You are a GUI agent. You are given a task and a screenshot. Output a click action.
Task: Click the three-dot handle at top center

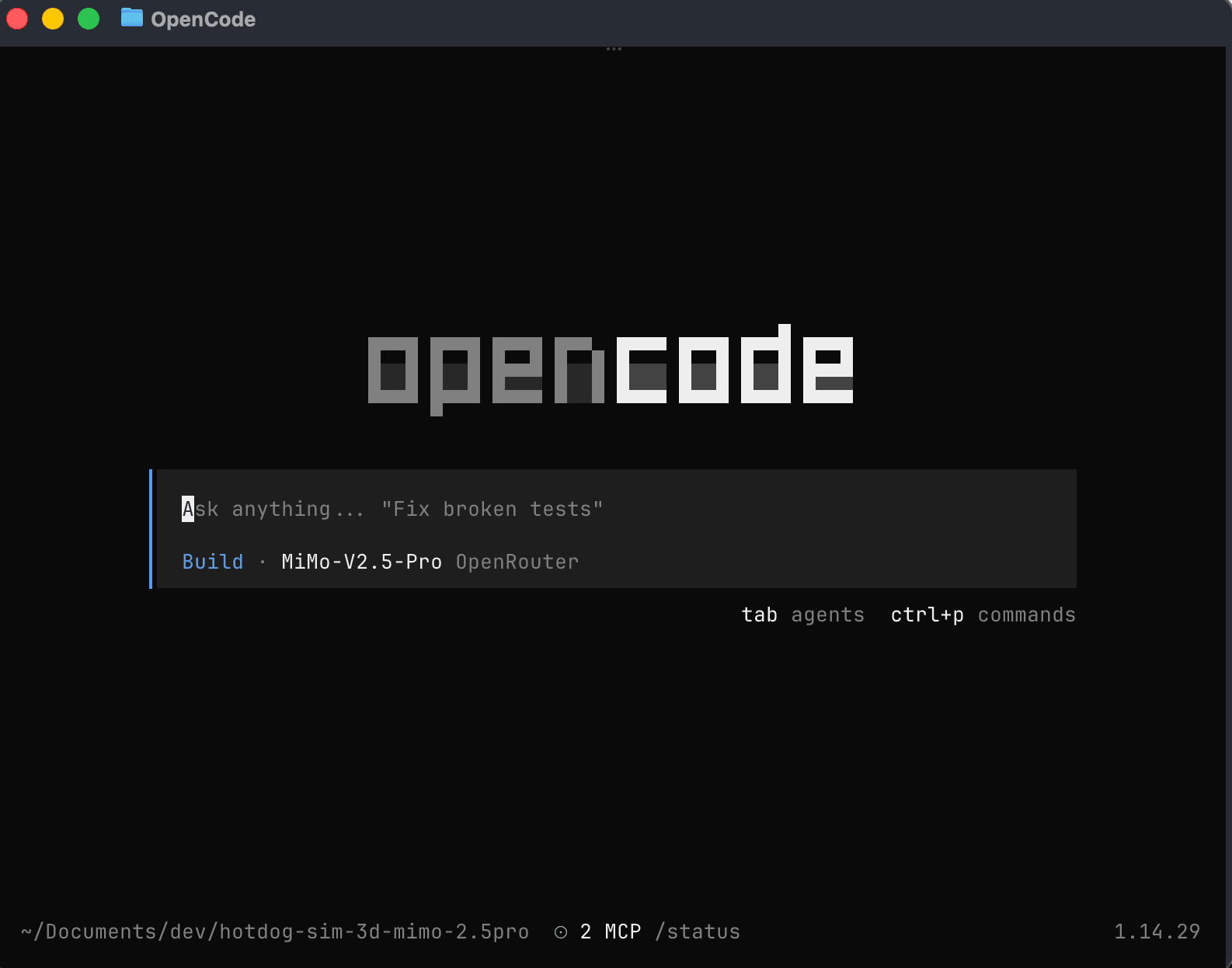pos(614,49)
